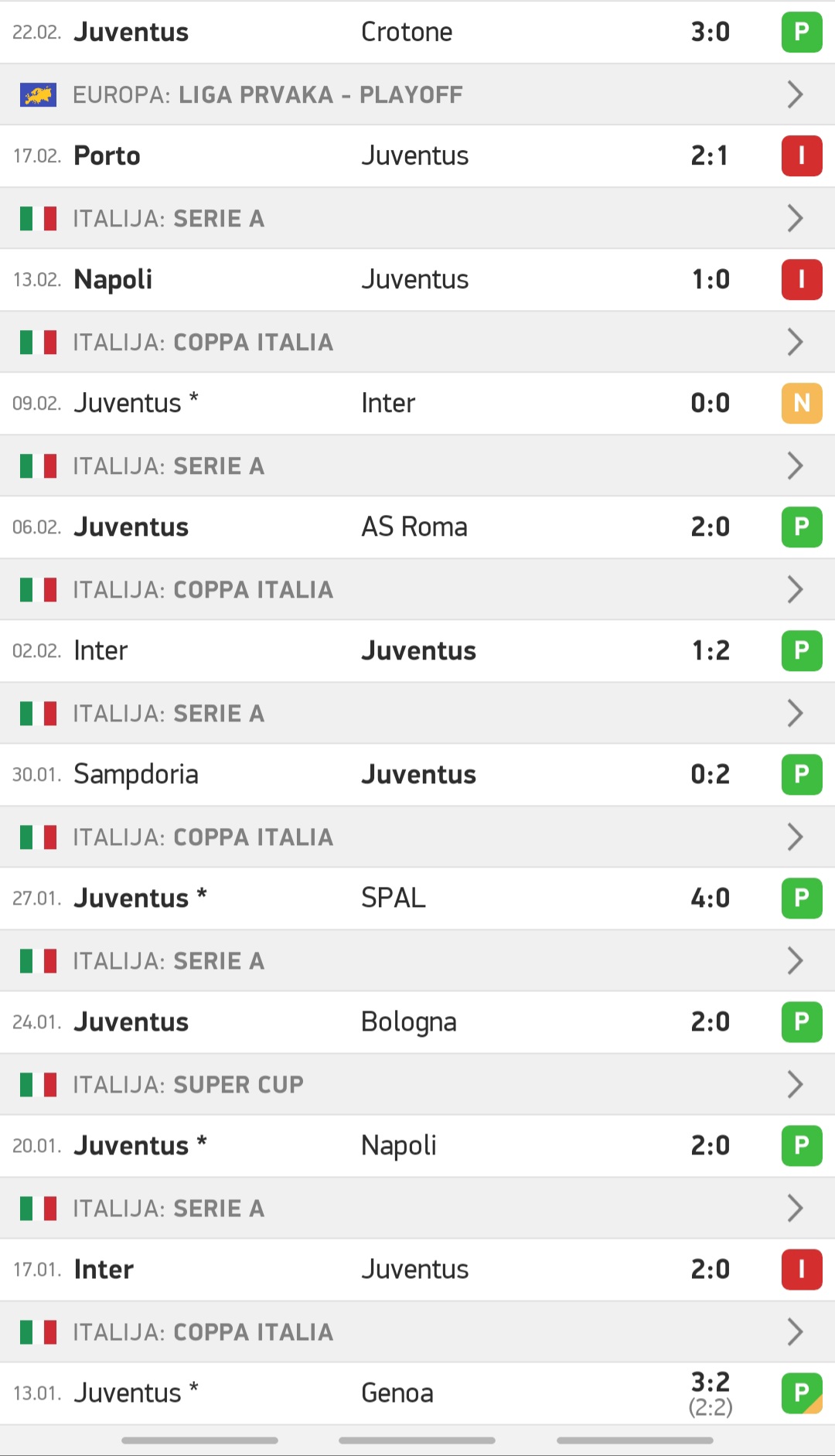
Task: Tap the middle bottom tab indicator bar
Action: (x=417, y=1441)
